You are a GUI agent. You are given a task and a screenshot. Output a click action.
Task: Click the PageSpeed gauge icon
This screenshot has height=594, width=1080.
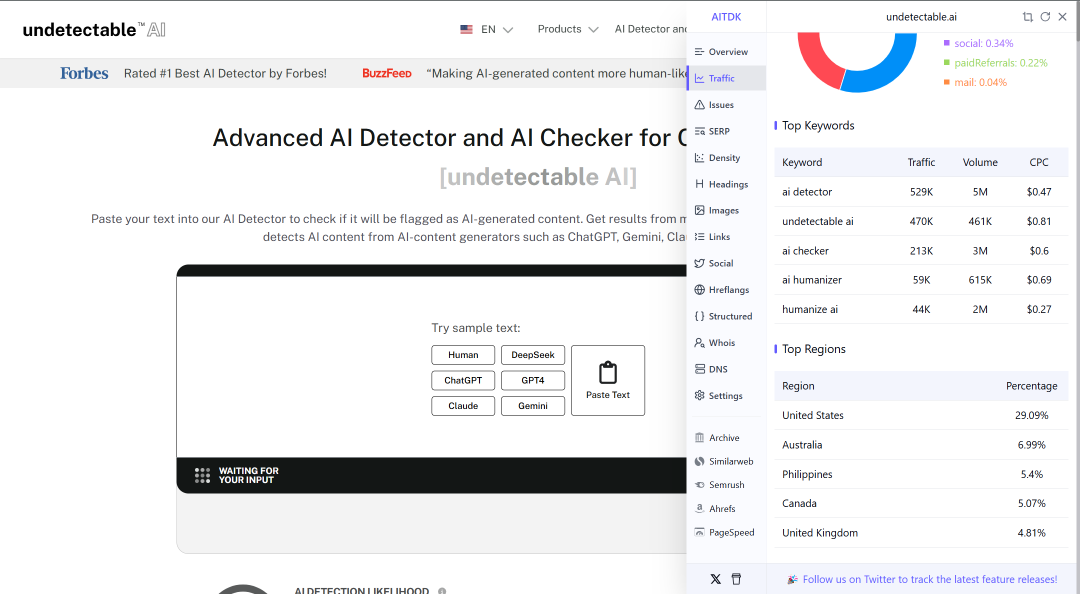coord(700,533)
